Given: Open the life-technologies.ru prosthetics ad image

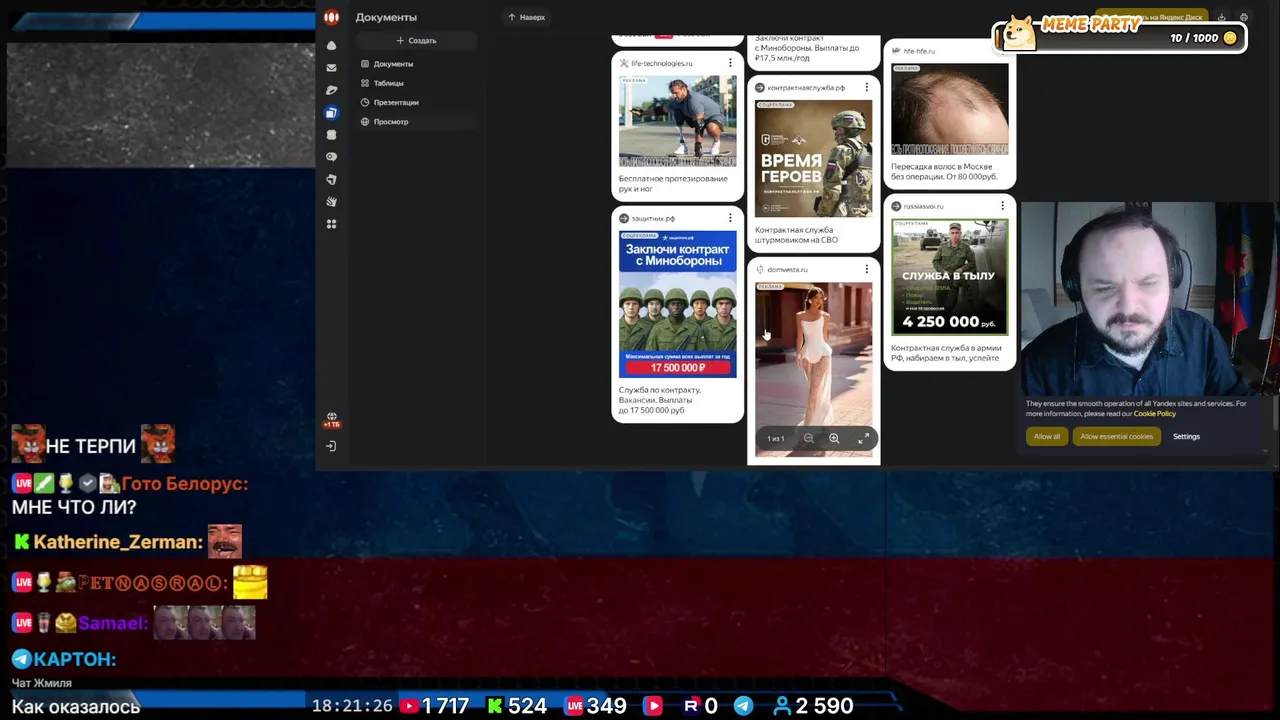Looking at the screenshot, I should click(x=677, y=121).
